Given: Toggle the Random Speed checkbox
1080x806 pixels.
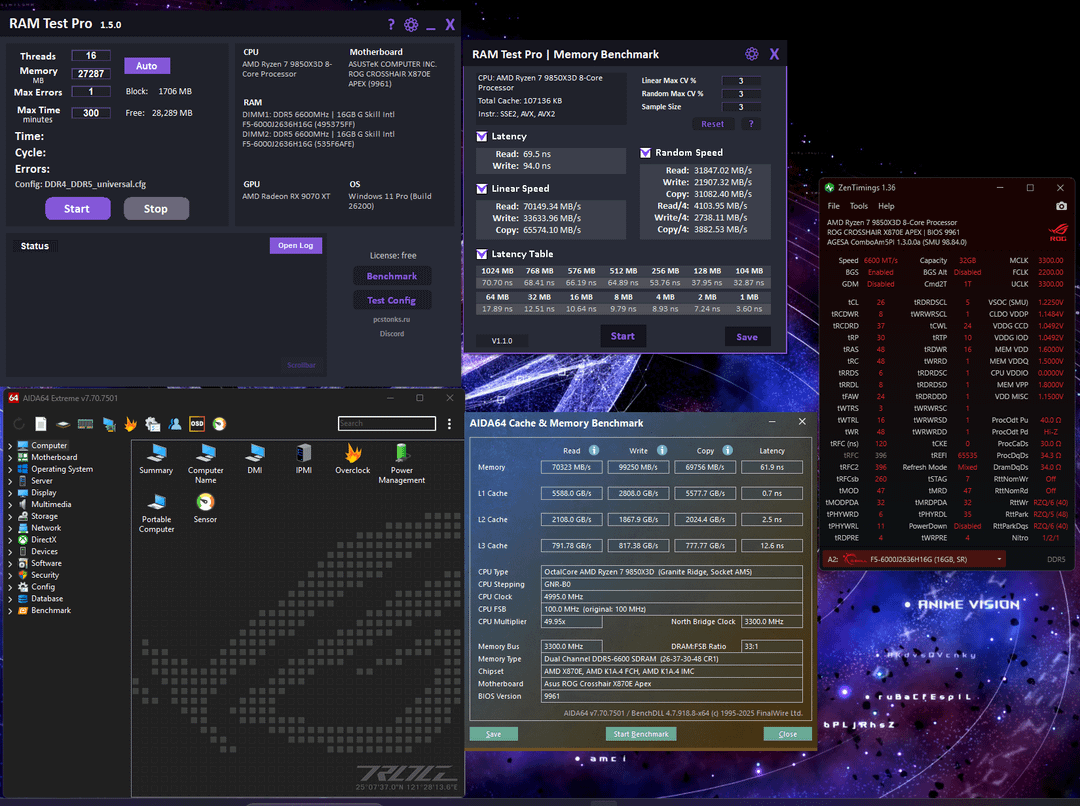Looking at the screenshot, I should pos(646,153).
